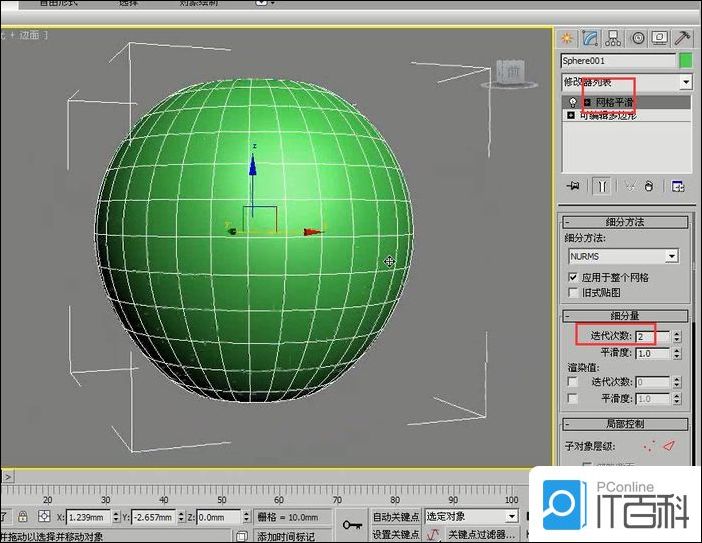Toggle the selection lock padlock icon
This screenshot has height=543, width=702.
(24, 517)
